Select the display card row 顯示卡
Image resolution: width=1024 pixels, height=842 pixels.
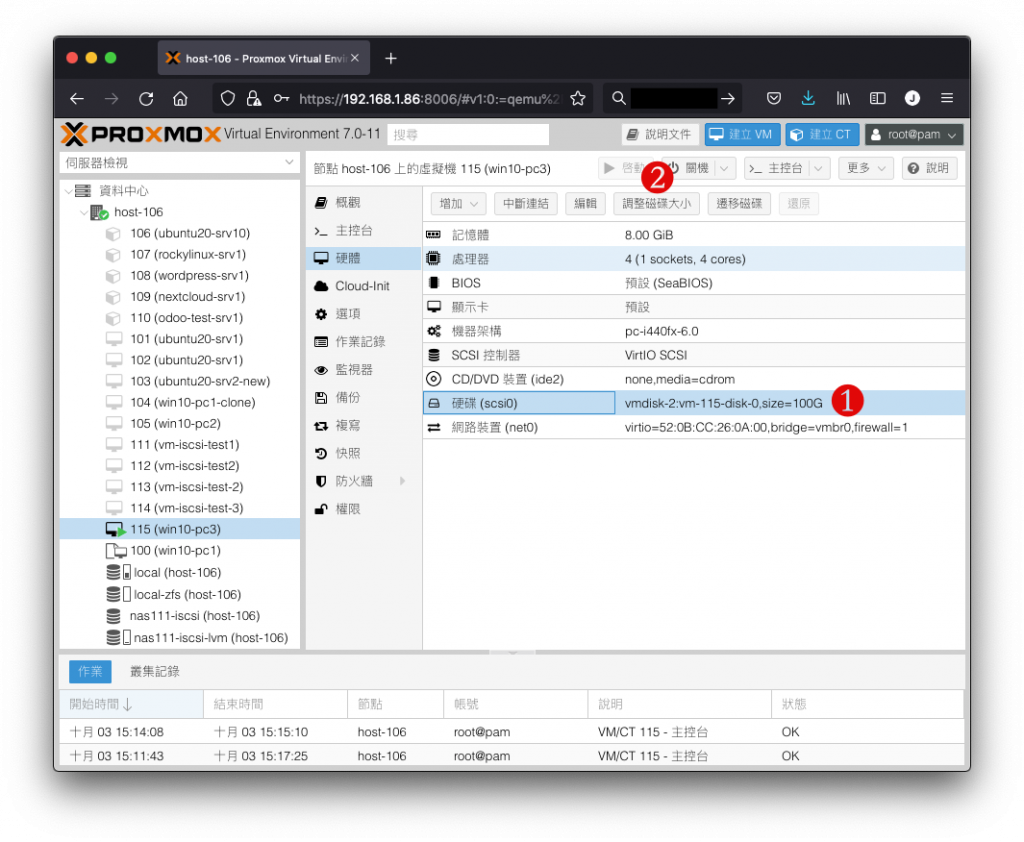click(694, 307)
